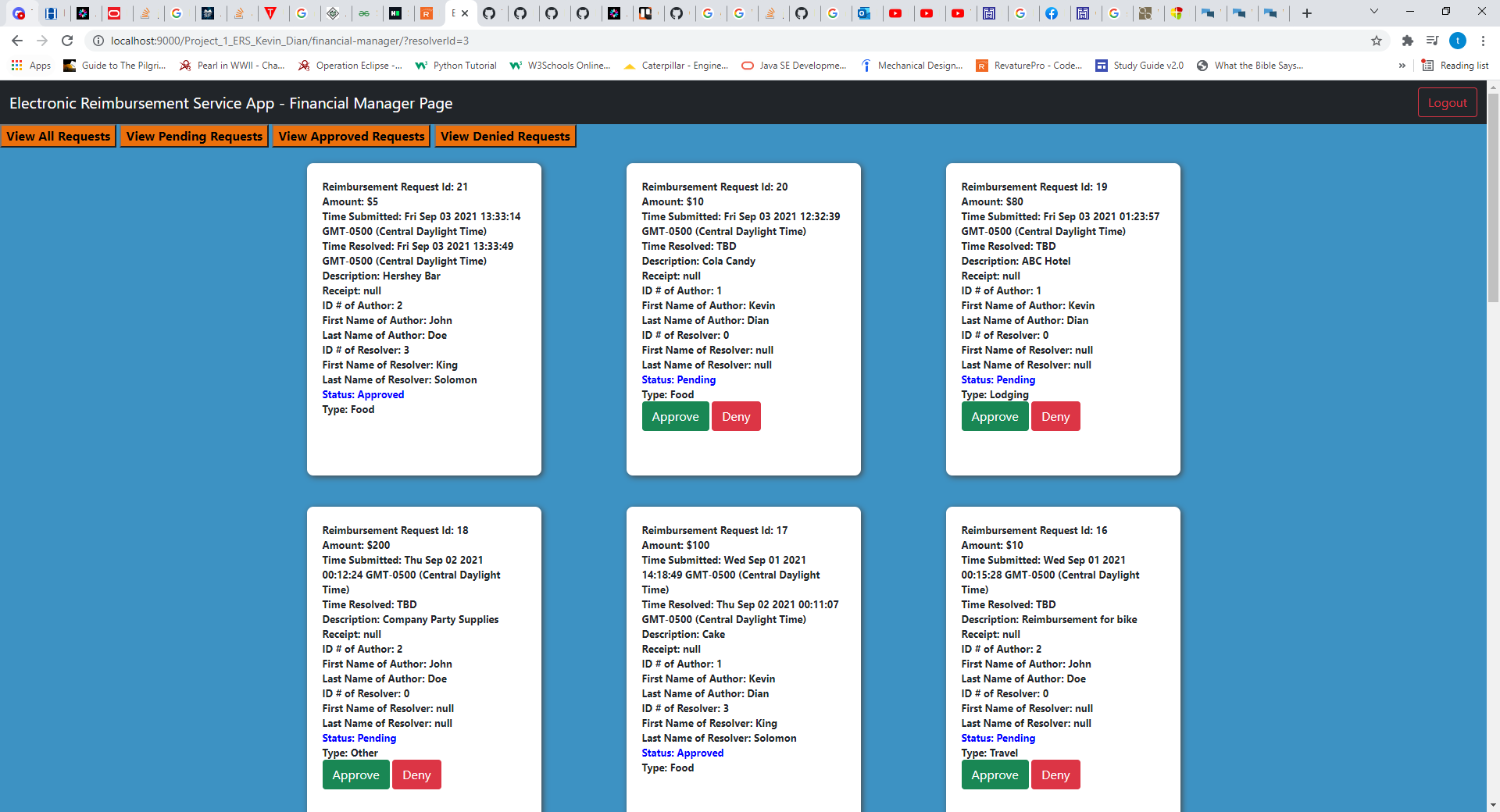The width and height of the screenshot is (1500, 812).
Task: Click the Logout button
Action: click(x=1447, y=102)
